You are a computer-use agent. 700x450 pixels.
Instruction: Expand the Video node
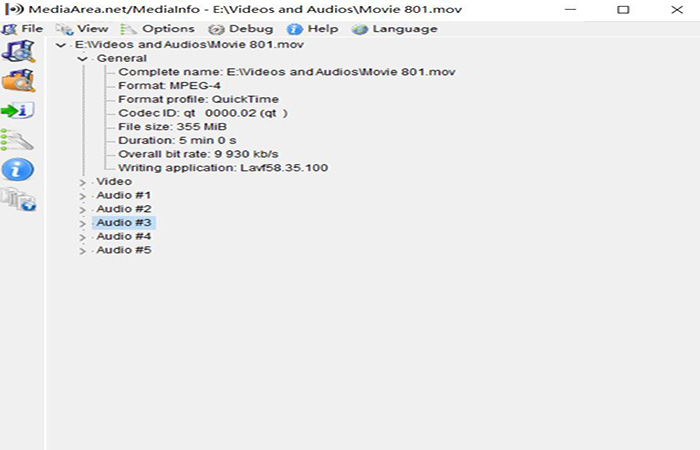(x=82, y=183)
